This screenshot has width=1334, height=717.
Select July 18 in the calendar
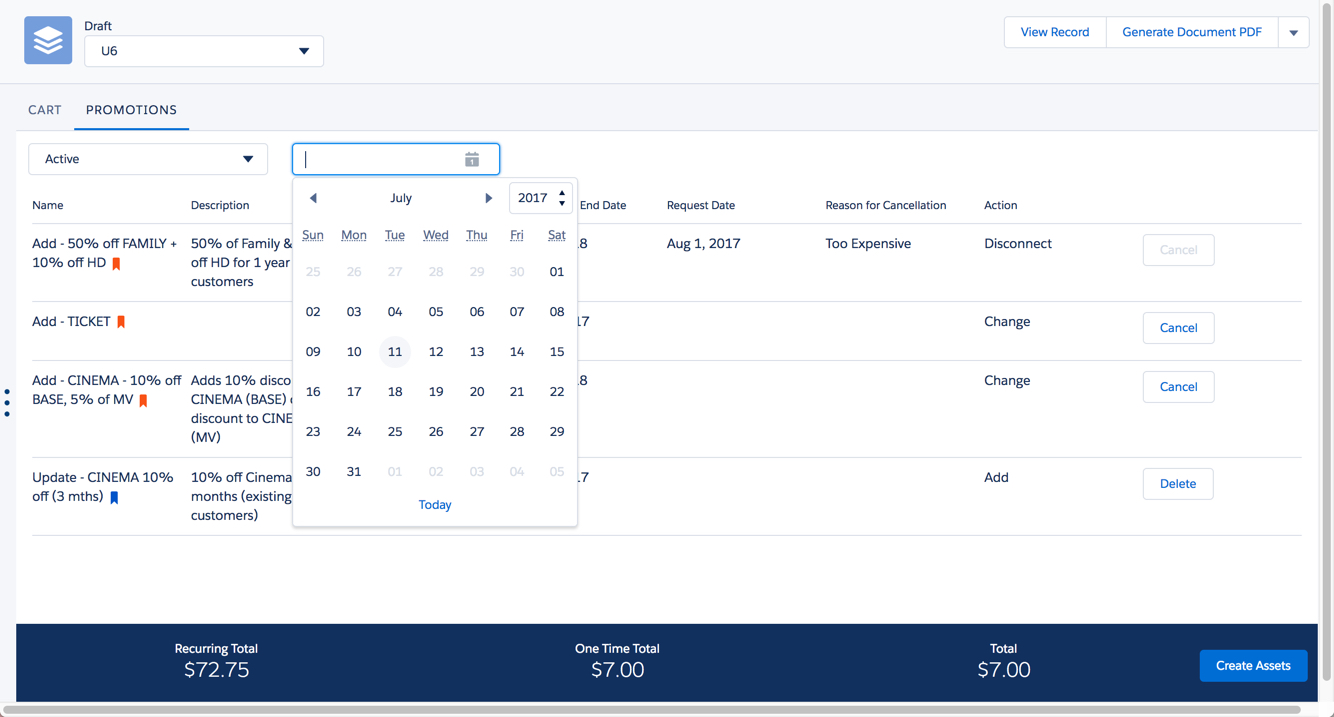395,392
